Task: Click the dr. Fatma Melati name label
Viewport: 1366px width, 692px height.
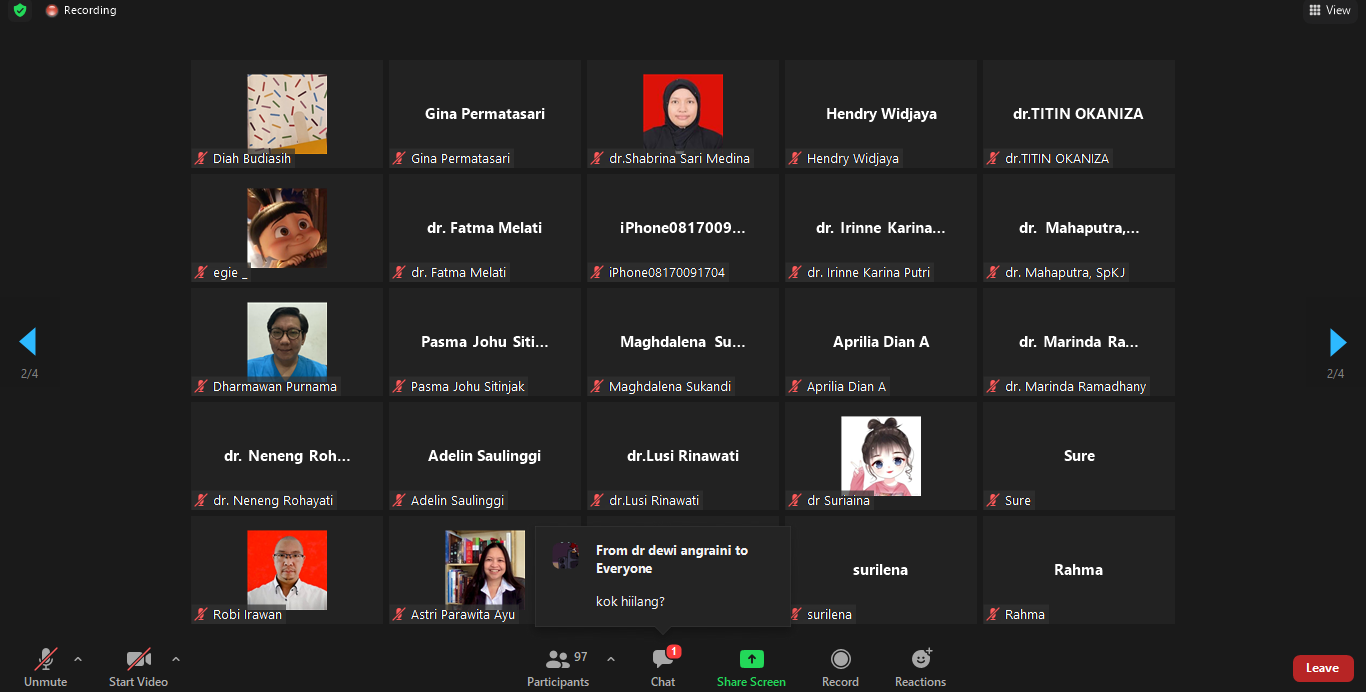Action: click(x=458, y=272)
